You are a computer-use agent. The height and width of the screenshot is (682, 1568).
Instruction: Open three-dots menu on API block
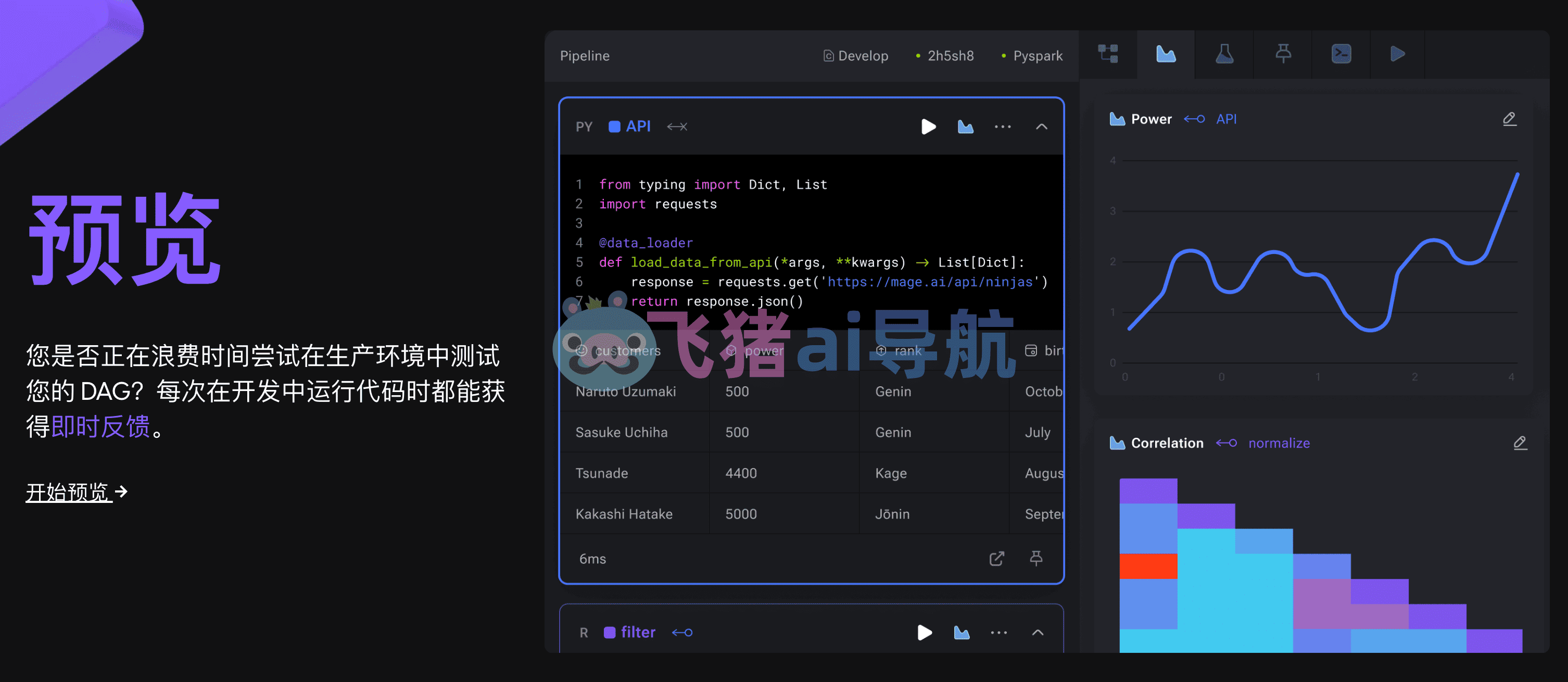1003,127
